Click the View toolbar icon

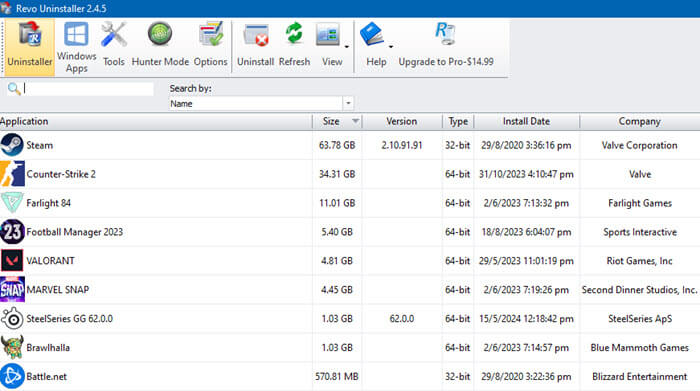328,35
